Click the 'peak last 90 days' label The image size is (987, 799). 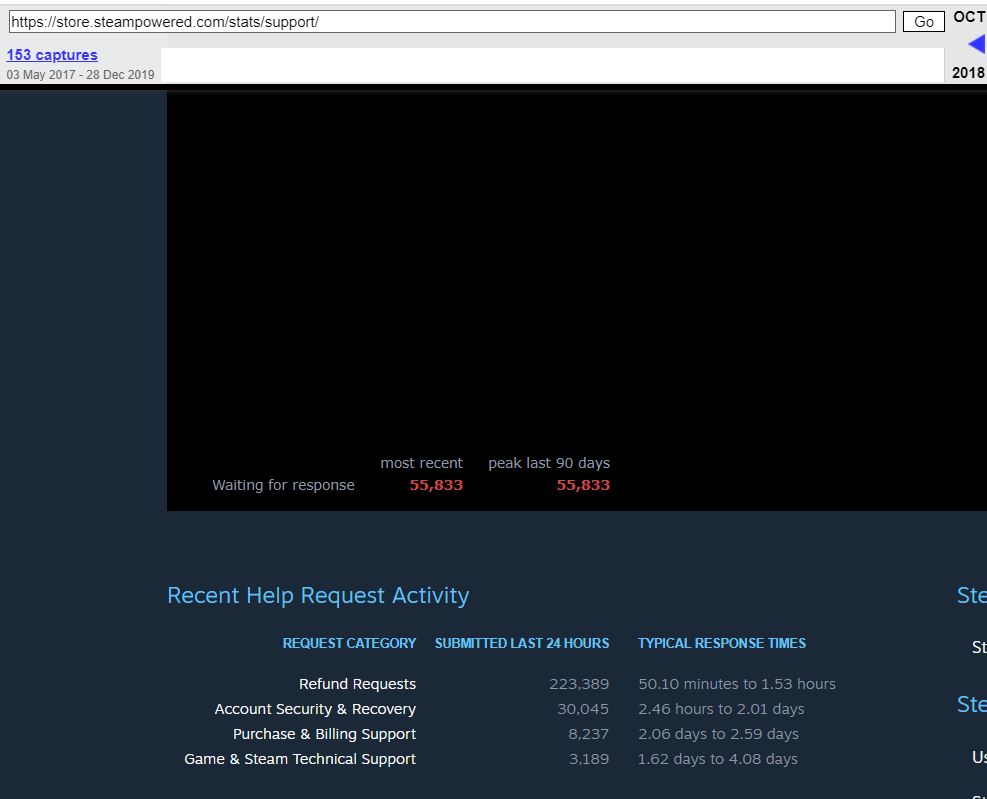(549, 463)
